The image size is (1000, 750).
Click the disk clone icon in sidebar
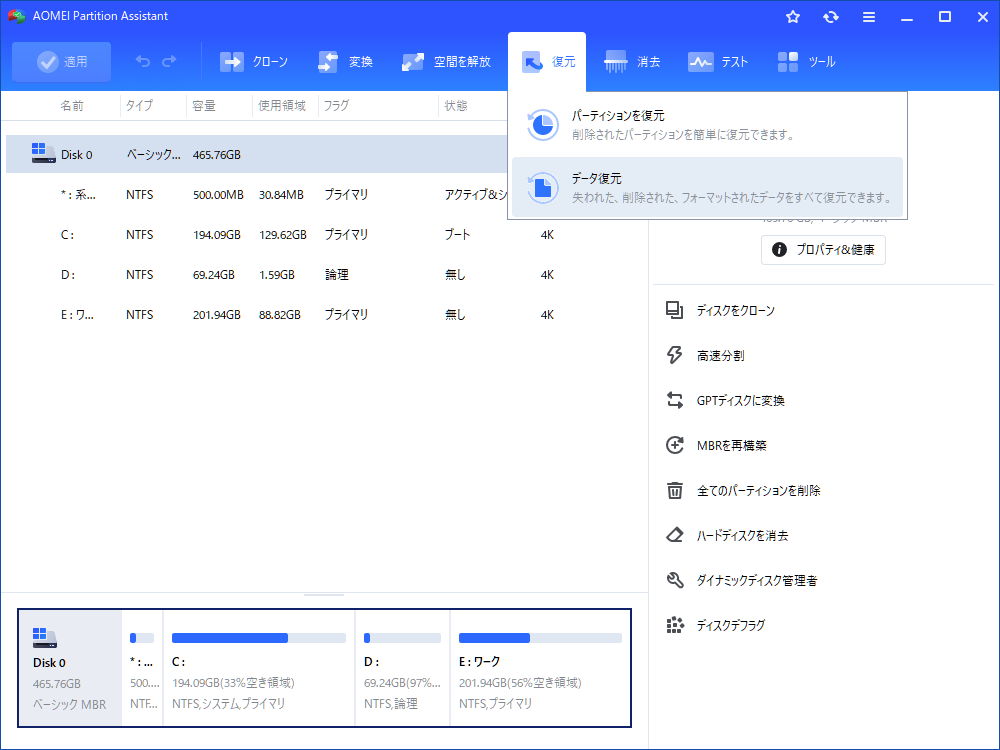[675, 310]
